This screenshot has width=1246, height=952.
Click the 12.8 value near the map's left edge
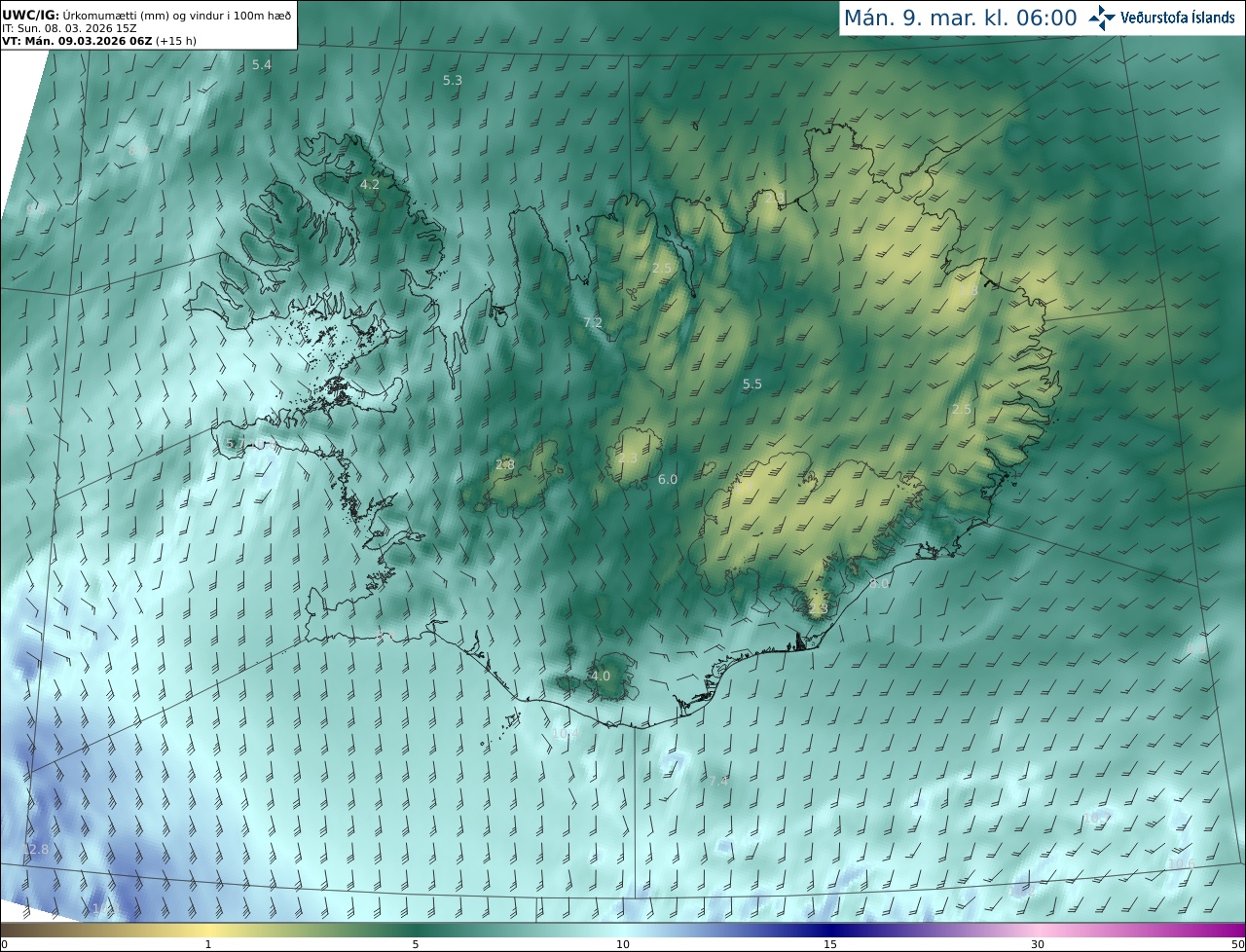[x=35, y=850]
